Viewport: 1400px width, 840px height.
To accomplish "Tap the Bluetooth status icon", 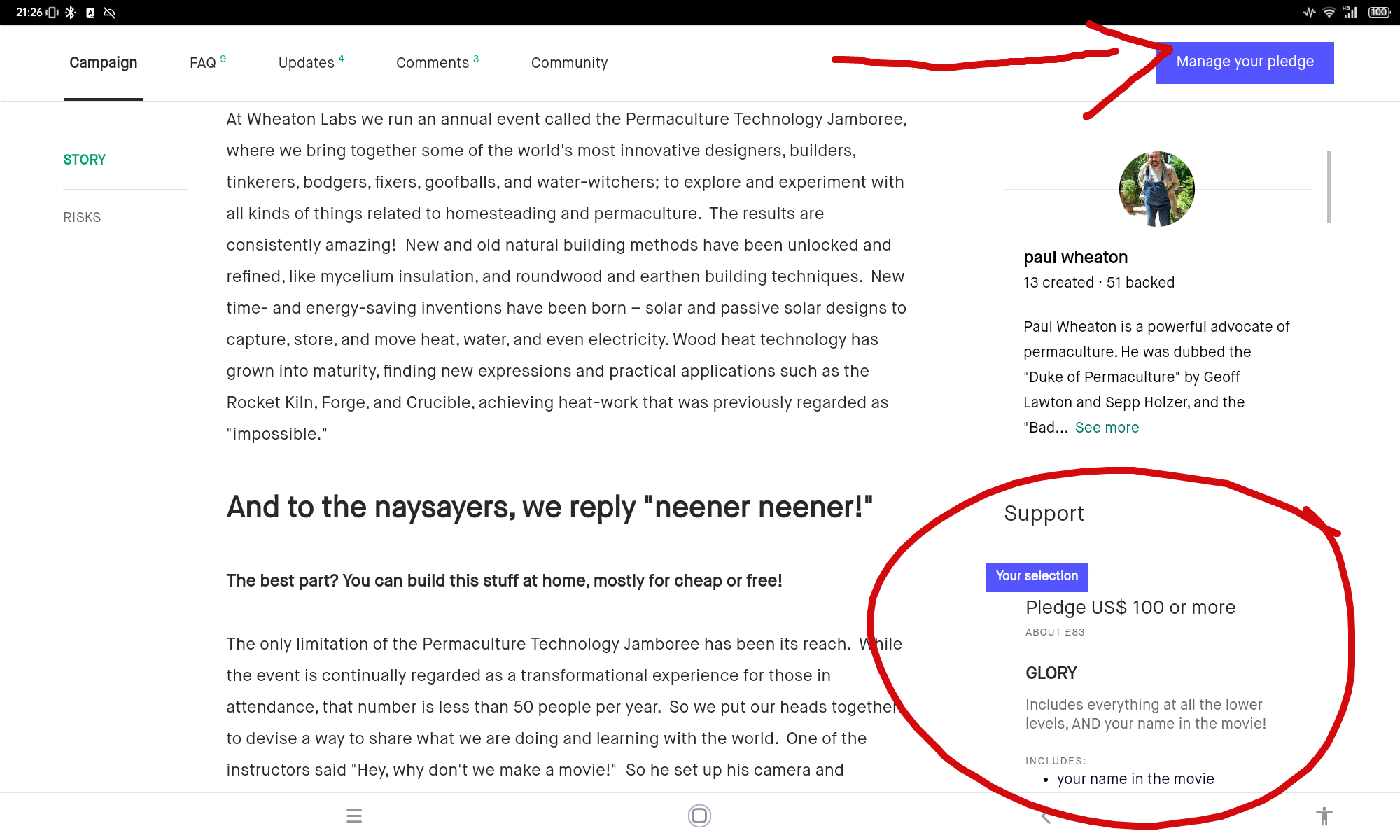I will click(70, 13).
